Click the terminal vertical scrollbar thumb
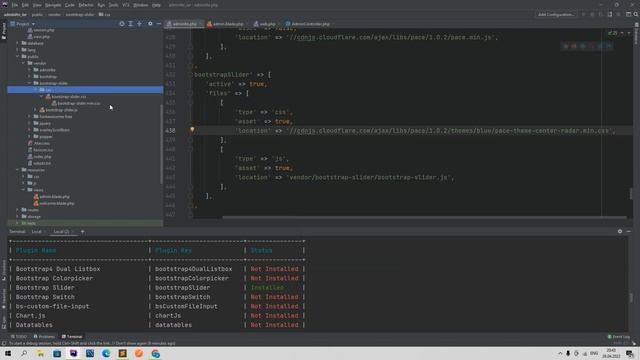The image size is (640, 360). coord(631,298)
